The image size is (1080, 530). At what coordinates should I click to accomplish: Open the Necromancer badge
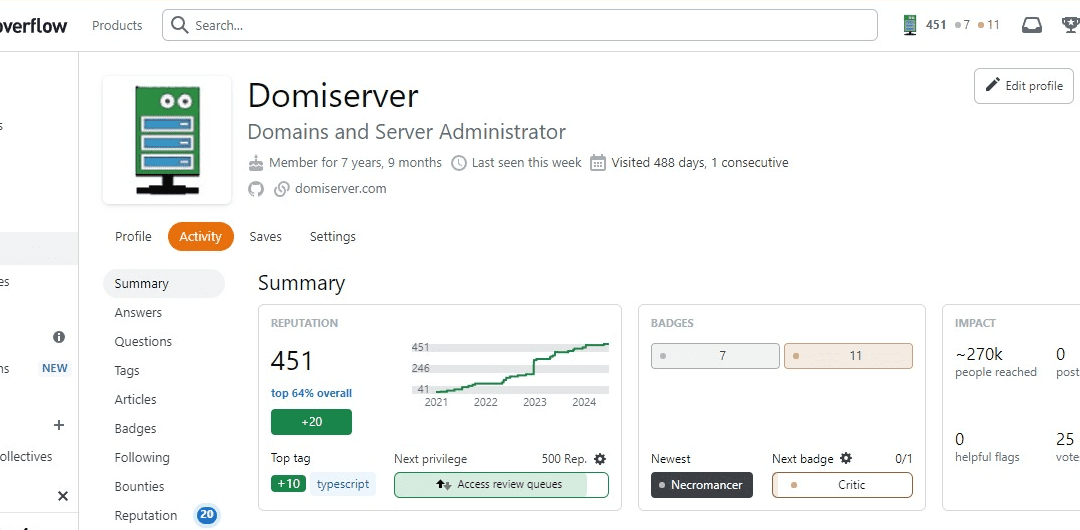coord(701,485)
